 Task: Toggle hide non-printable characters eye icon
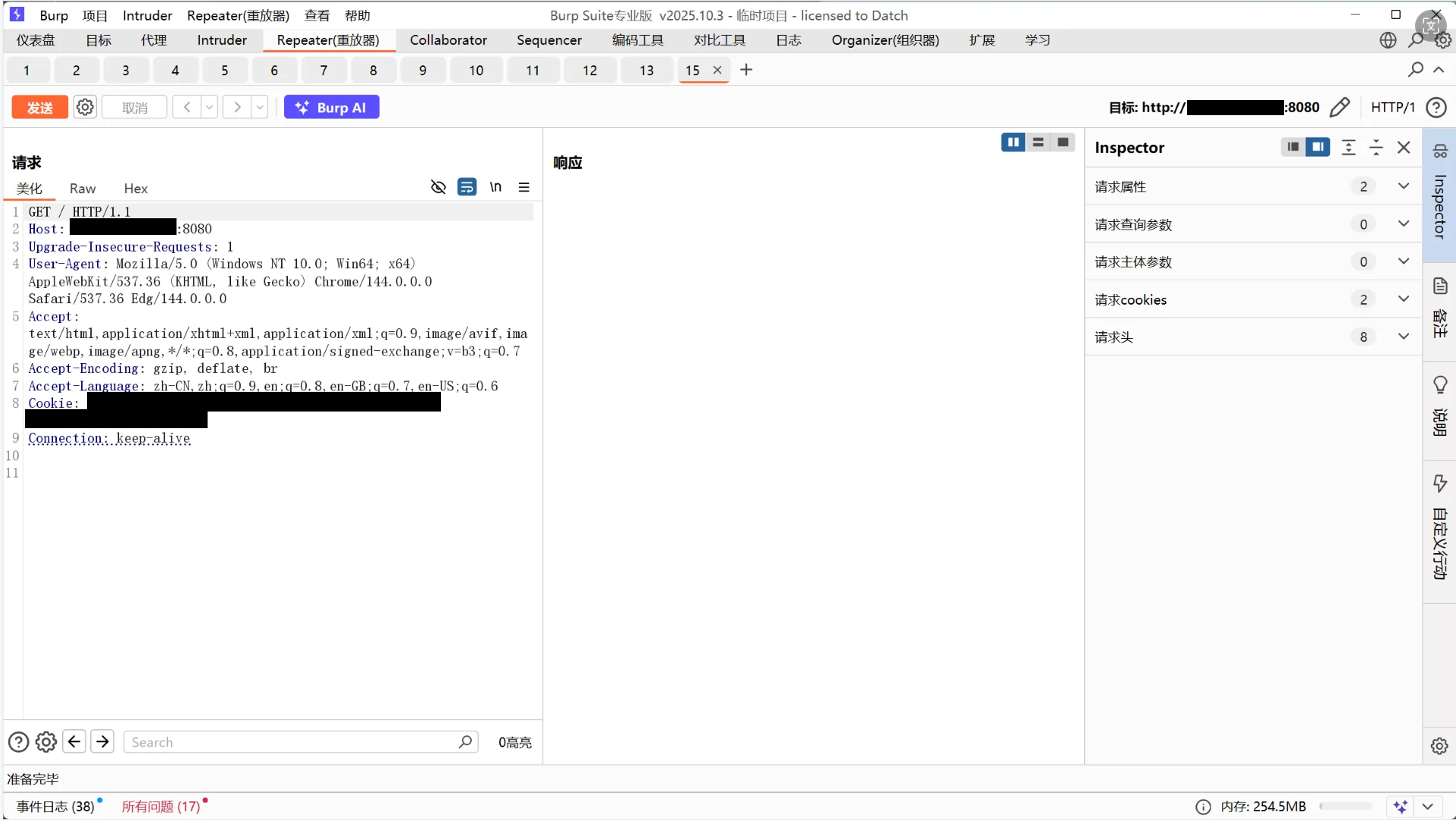[x=438, y=187]
